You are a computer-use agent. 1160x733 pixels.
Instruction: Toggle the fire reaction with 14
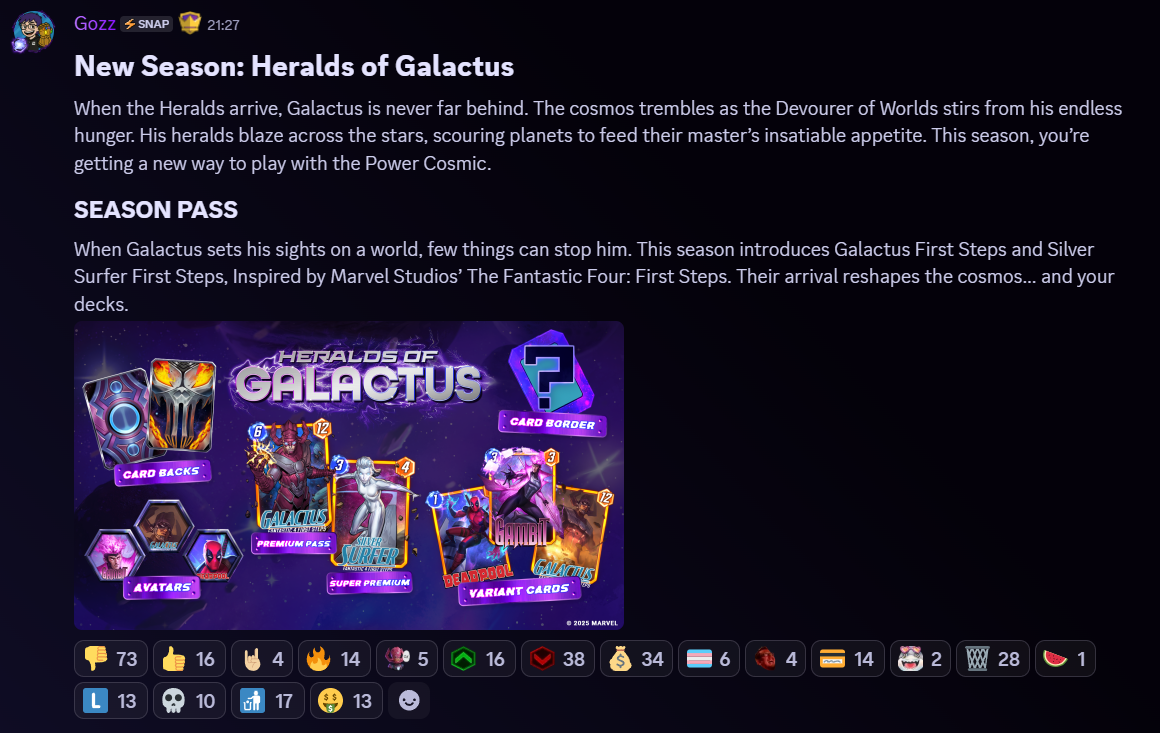[x=334, y=658]
